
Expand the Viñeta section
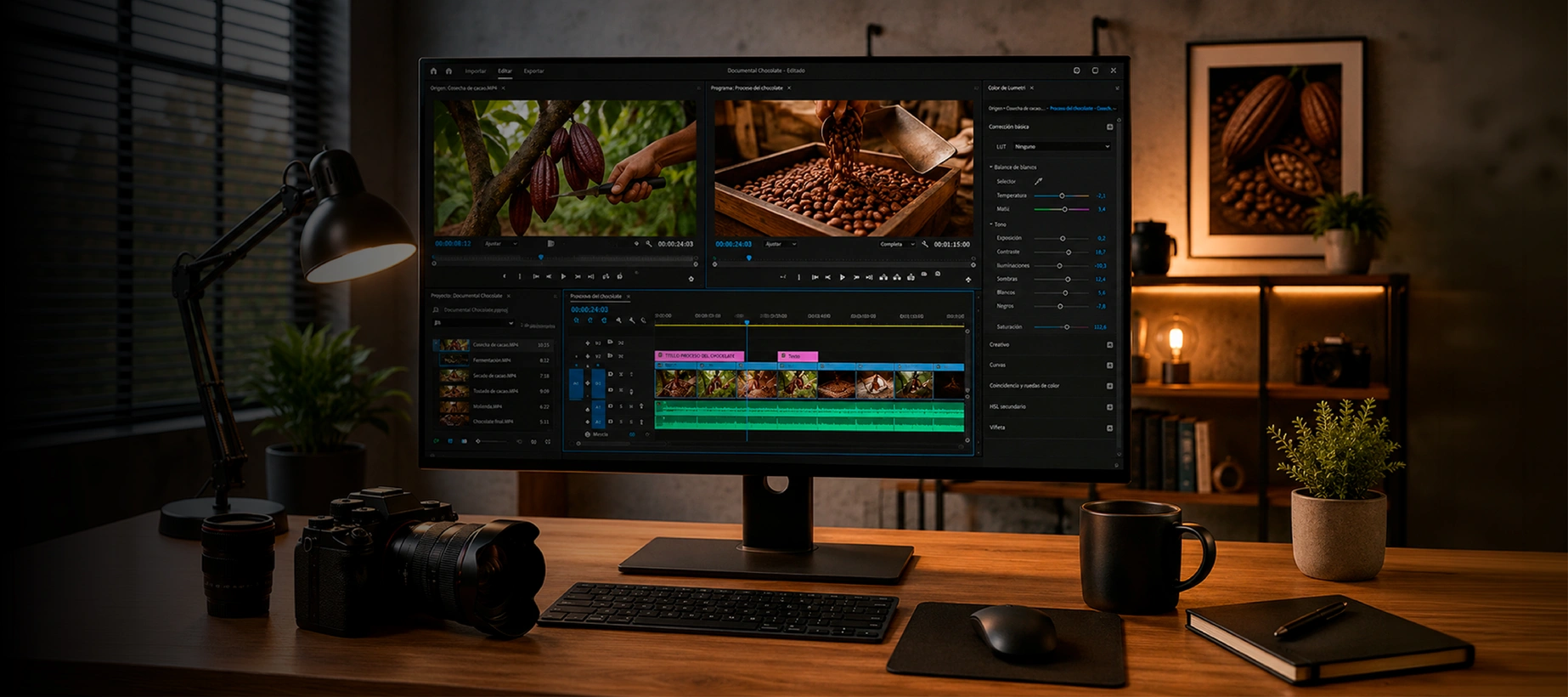[997, 428]
